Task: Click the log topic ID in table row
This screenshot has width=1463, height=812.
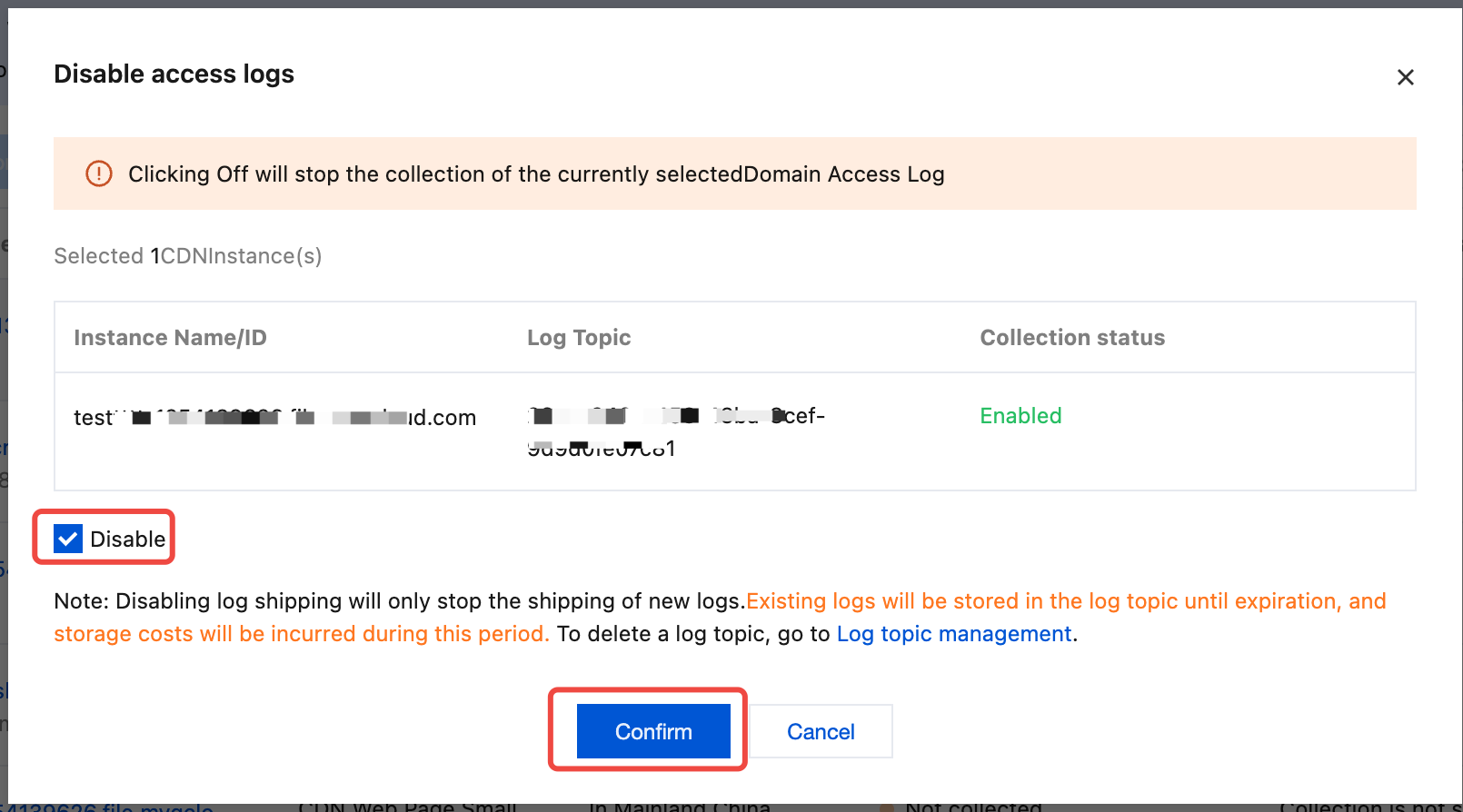Action: [x=675, y=431]
